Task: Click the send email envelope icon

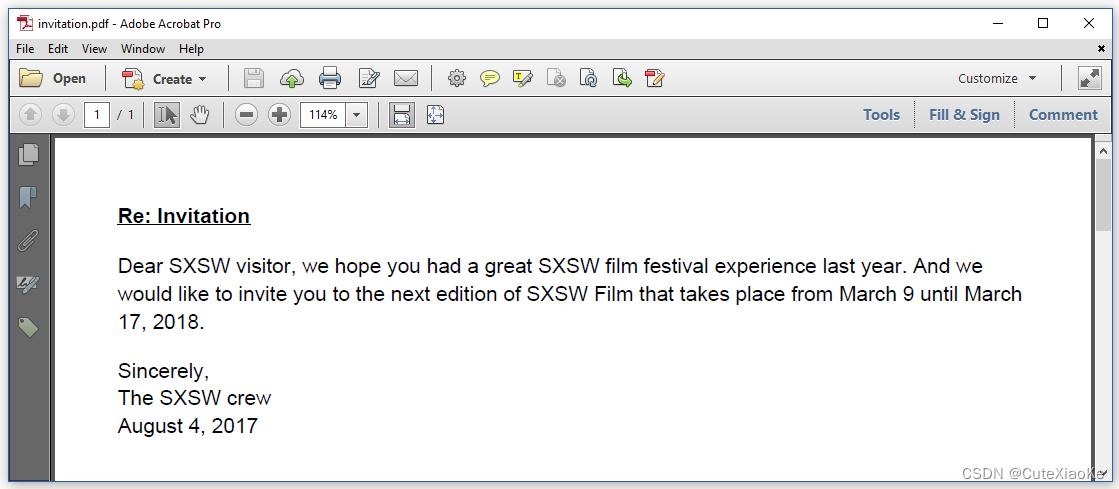Action: 406,79
